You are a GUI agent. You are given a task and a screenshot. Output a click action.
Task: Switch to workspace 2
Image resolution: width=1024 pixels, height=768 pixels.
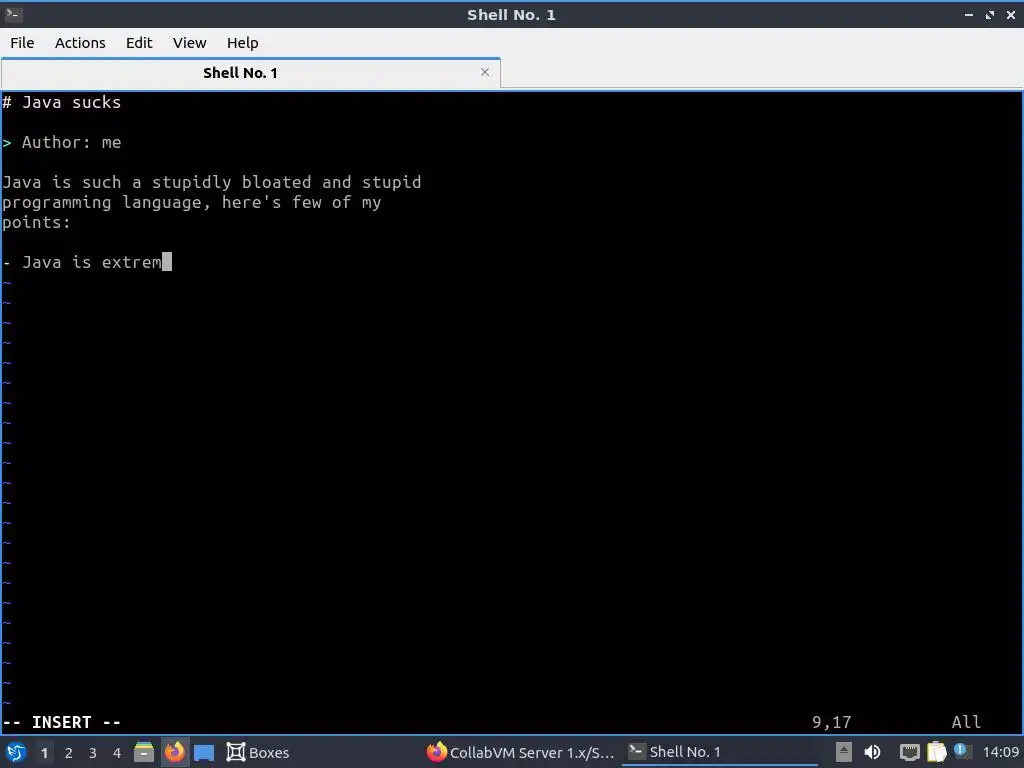pyautogui.click(x=69, y=753)
